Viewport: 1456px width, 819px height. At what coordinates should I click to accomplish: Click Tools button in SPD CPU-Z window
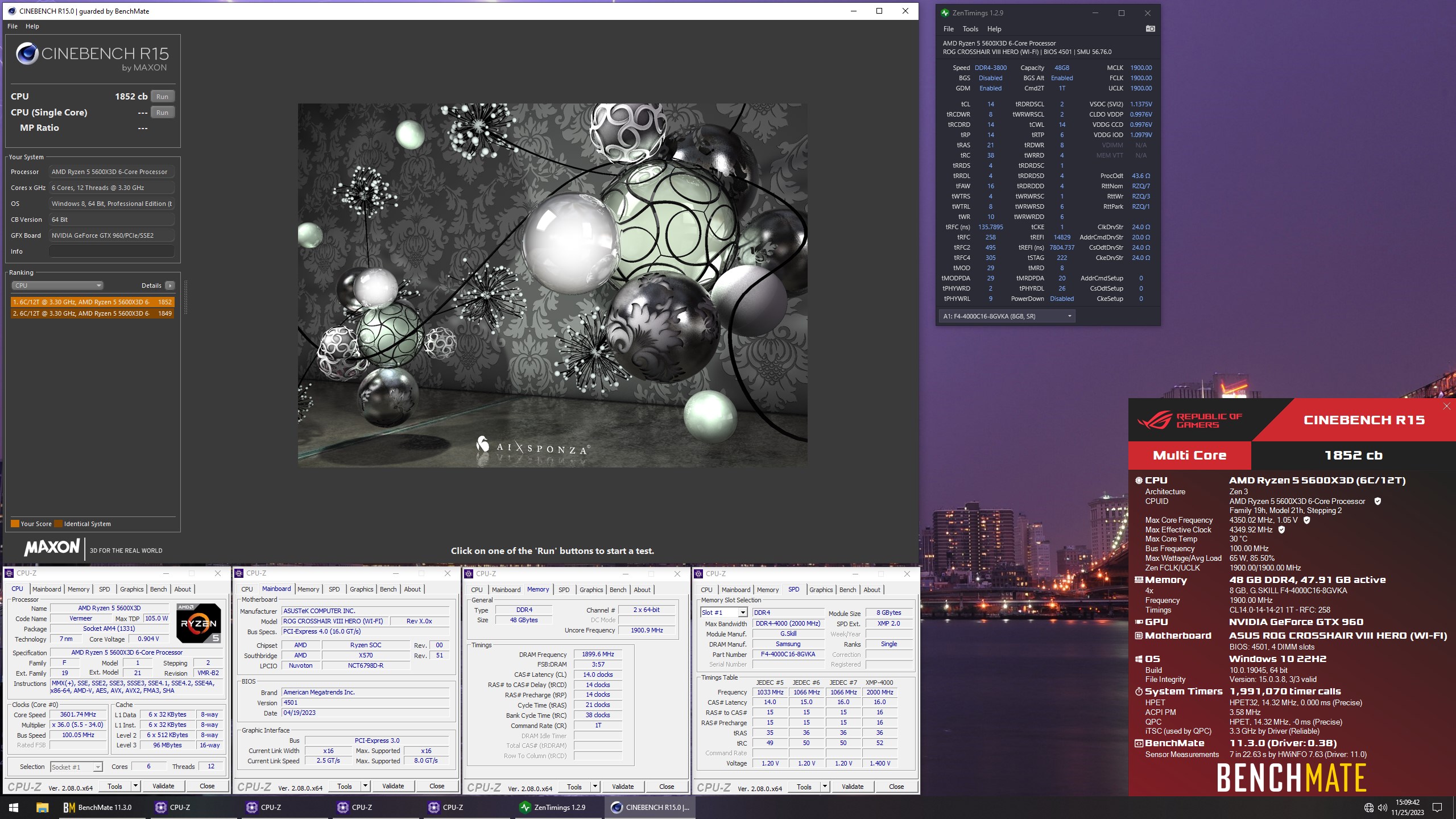[804, 787]
